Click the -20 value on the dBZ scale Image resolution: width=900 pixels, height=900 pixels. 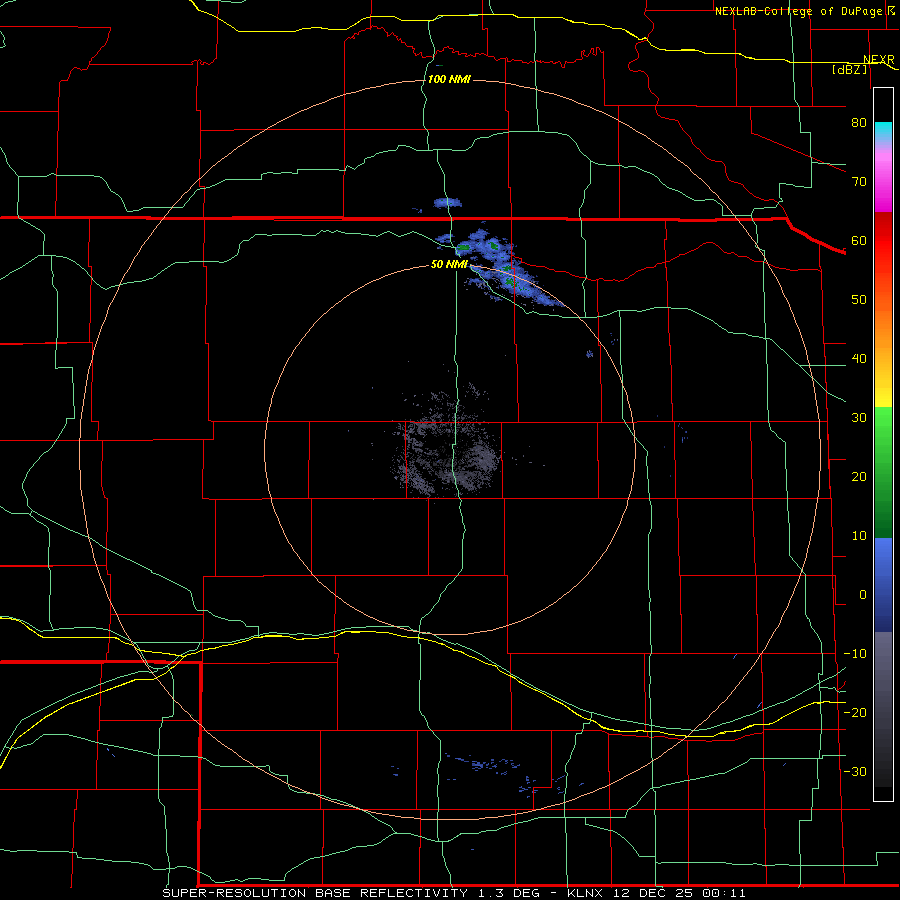855,712
